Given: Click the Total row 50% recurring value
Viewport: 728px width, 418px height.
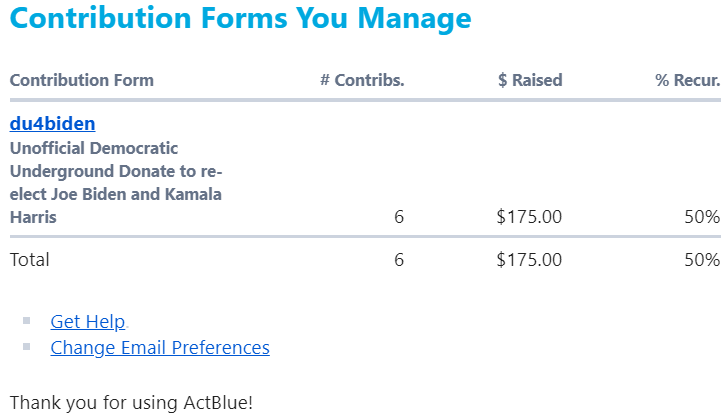Looking at the screenshot, I should coord(701,260).
